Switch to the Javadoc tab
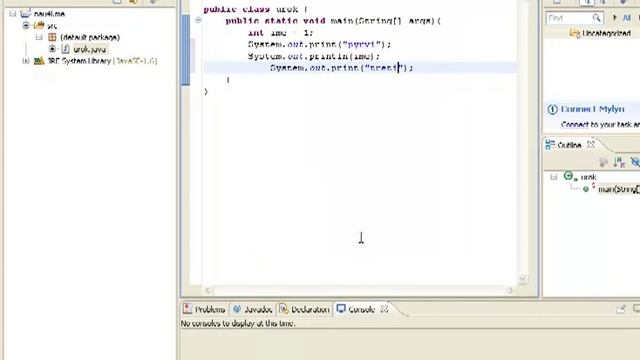The width and height of the screenshot is (640, 360). (253, 309)
